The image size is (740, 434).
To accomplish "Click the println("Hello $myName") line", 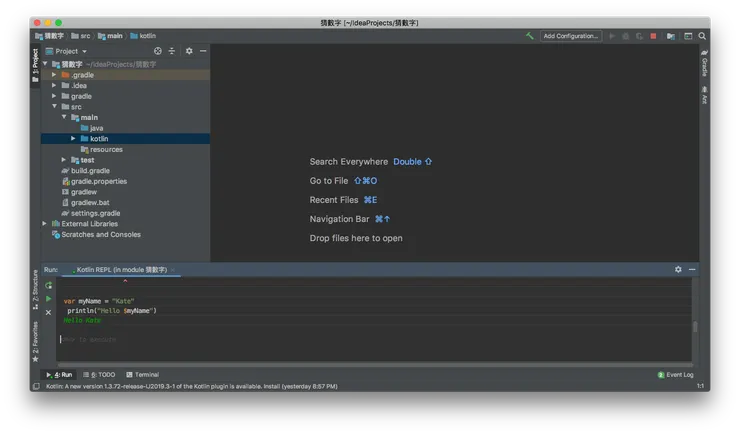I will (112, 310).
